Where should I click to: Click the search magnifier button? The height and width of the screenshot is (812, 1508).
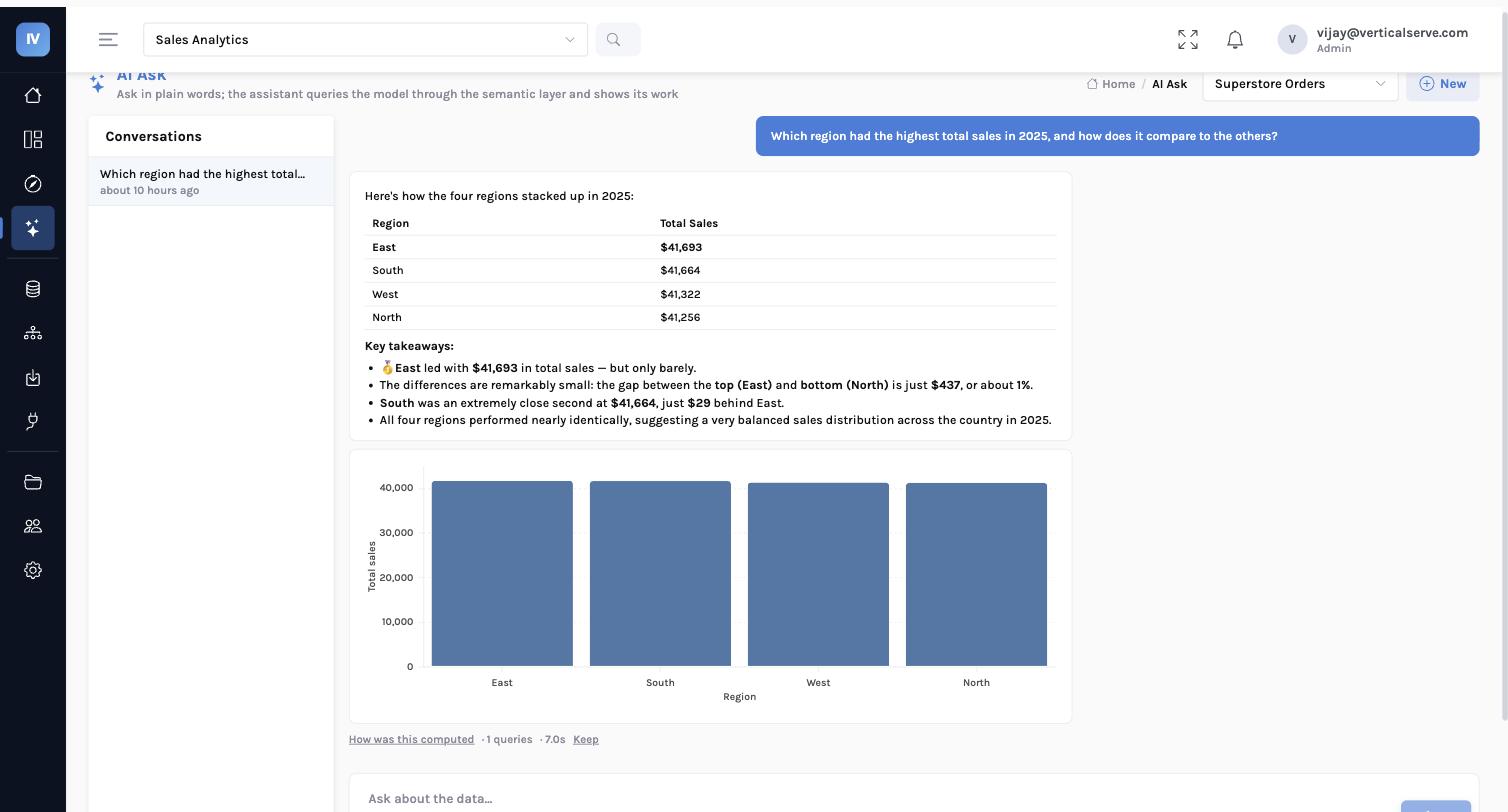click(x=618, y=40)
